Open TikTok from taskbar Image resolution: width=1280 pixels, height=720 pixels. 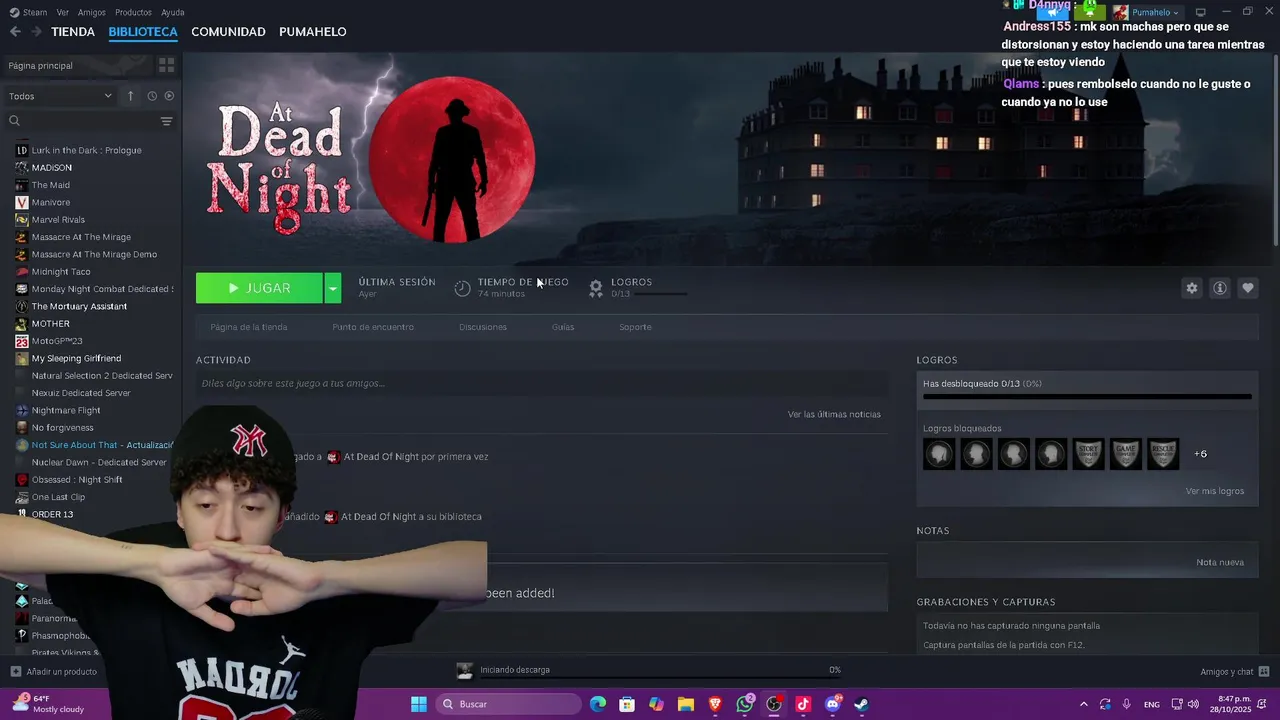(x=803, y=704)
